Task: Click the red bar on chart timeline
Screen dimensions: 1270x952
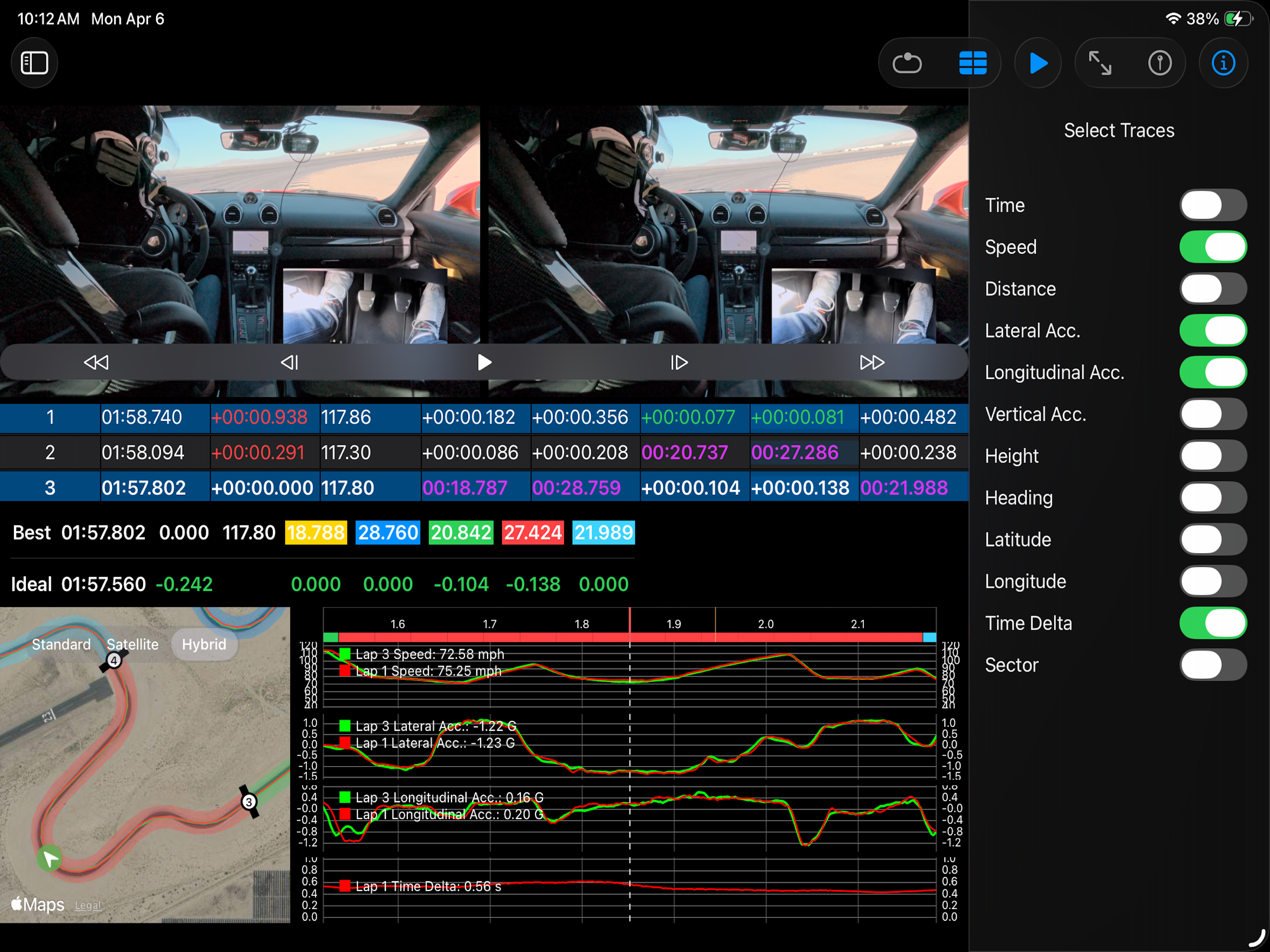Action: point(630,637)
